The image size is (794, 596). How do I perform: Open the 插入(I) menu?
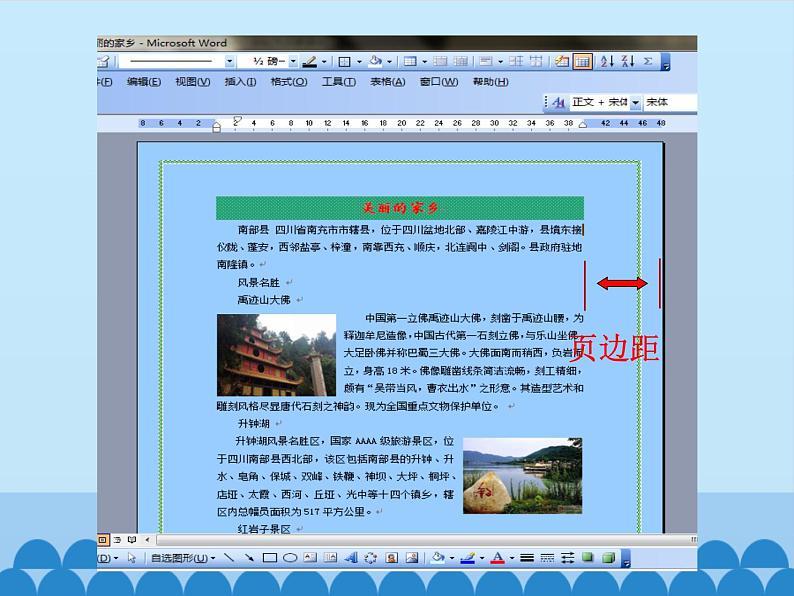pyautogui.click(x=241, y=82)
